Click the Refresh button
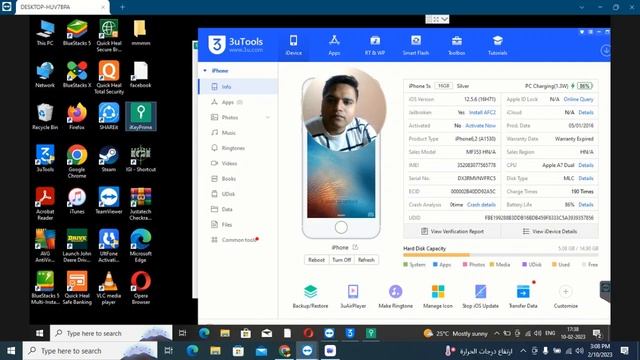This screenshot has width=640, height=360. 366,260
